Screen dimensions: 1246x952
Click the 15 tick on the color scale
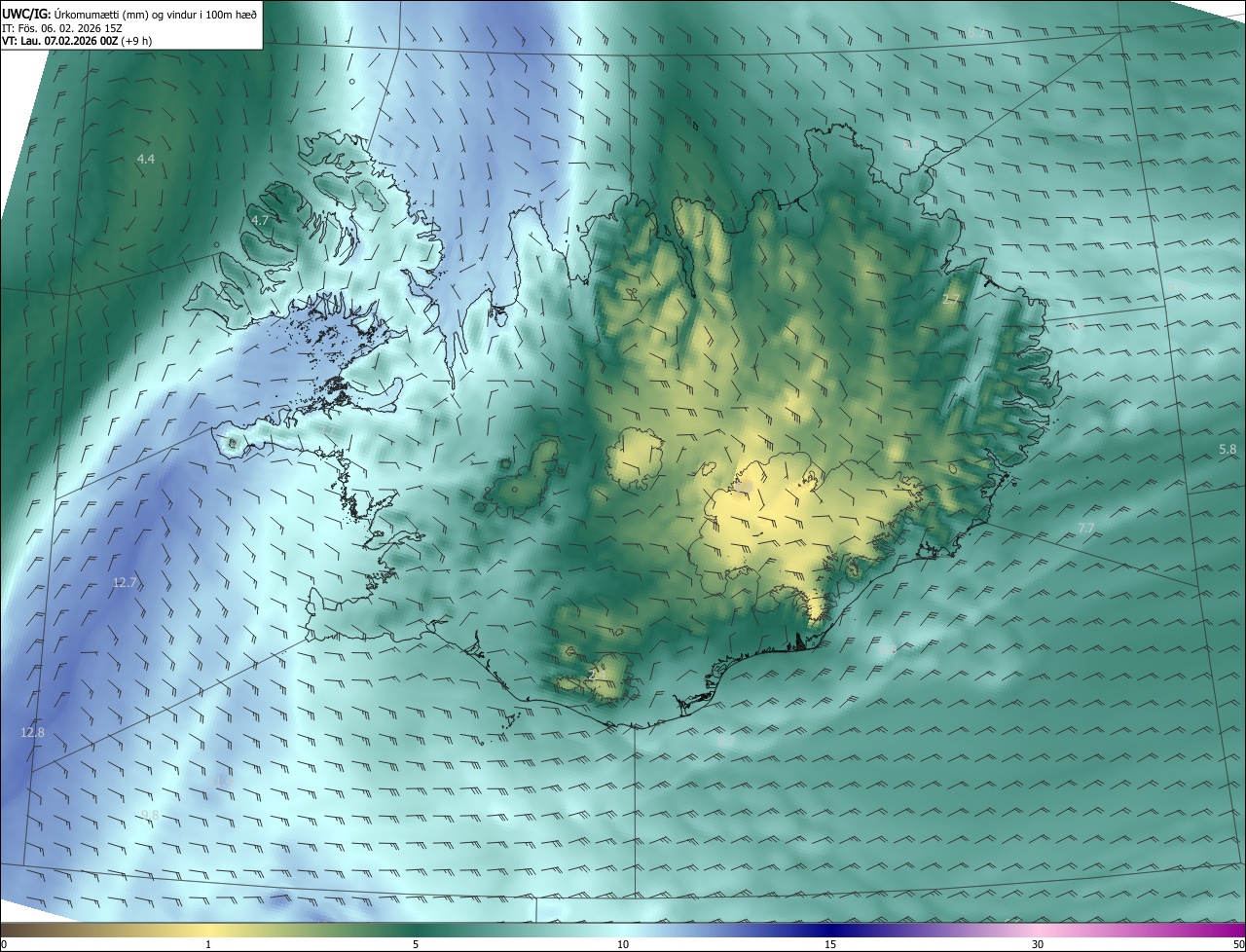tap(830, 944)
